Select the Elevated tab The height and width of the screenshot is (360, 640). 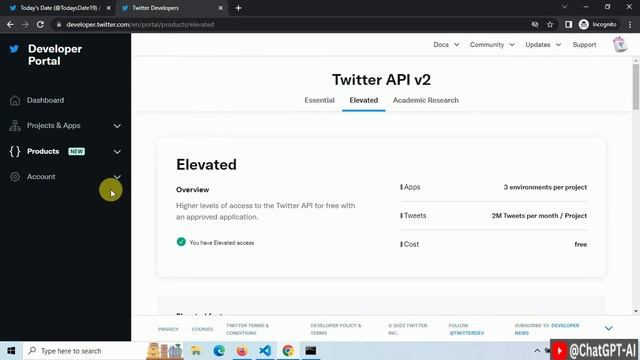pyautogui.click(x=364, y=100)
